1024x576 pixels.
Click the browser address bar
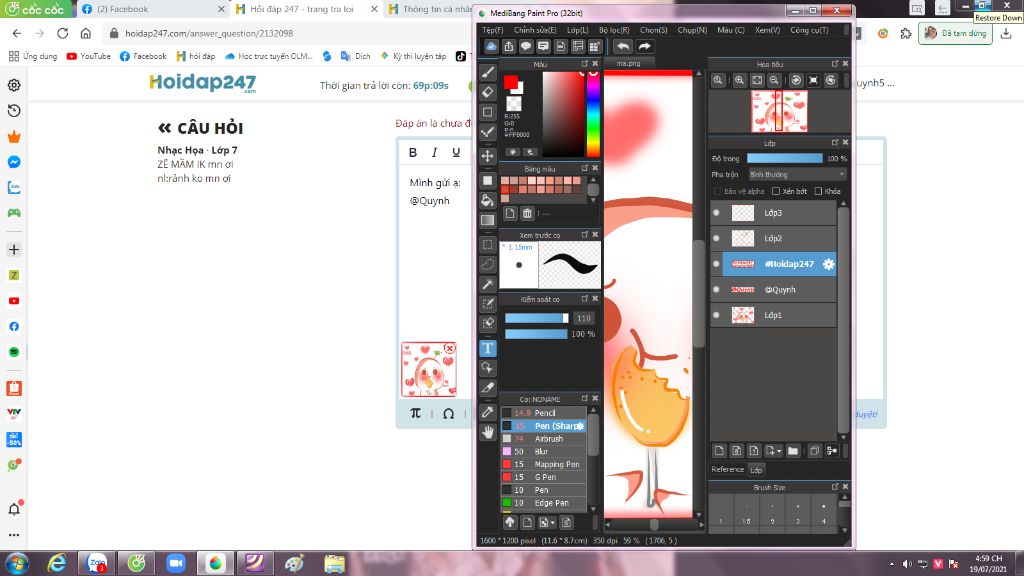[x=287, y=33]
